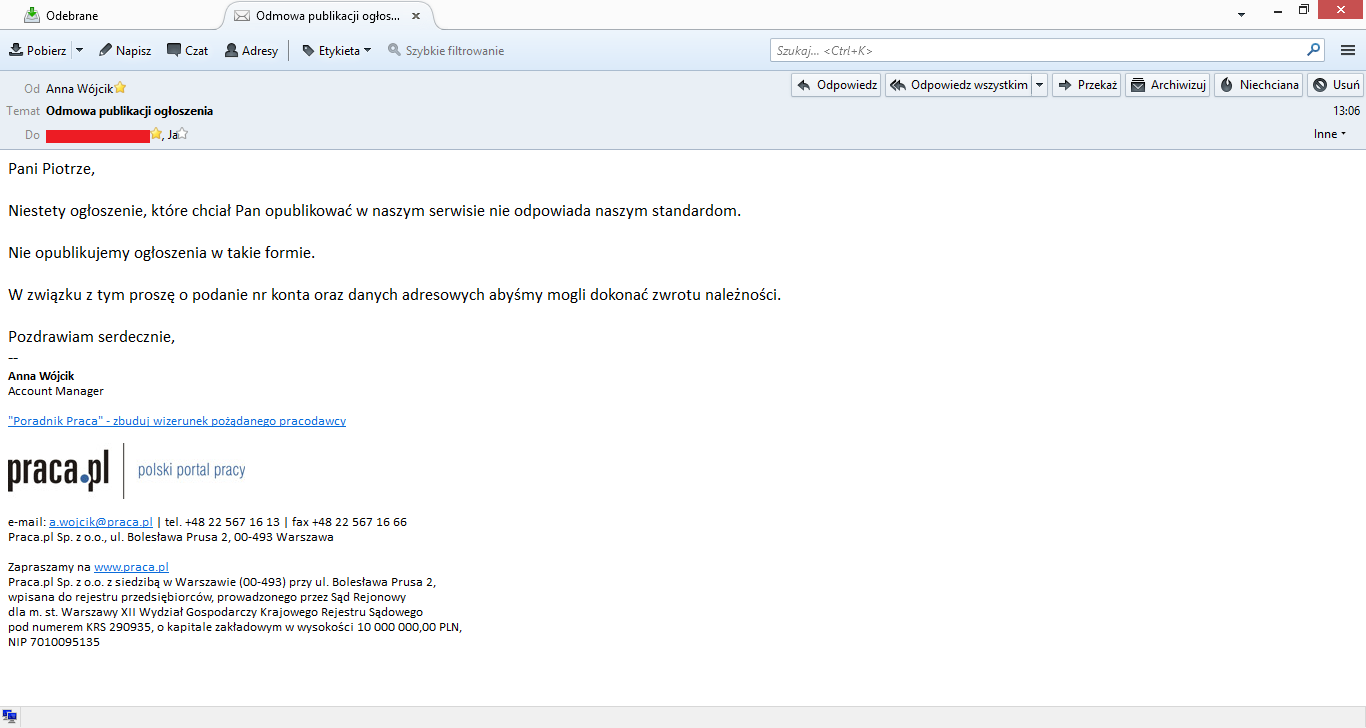The width and height of the screenshot is (1366, 728).
Task: Toggle Szybkie filtrowanie quick filter
Action: click(446, 50)
